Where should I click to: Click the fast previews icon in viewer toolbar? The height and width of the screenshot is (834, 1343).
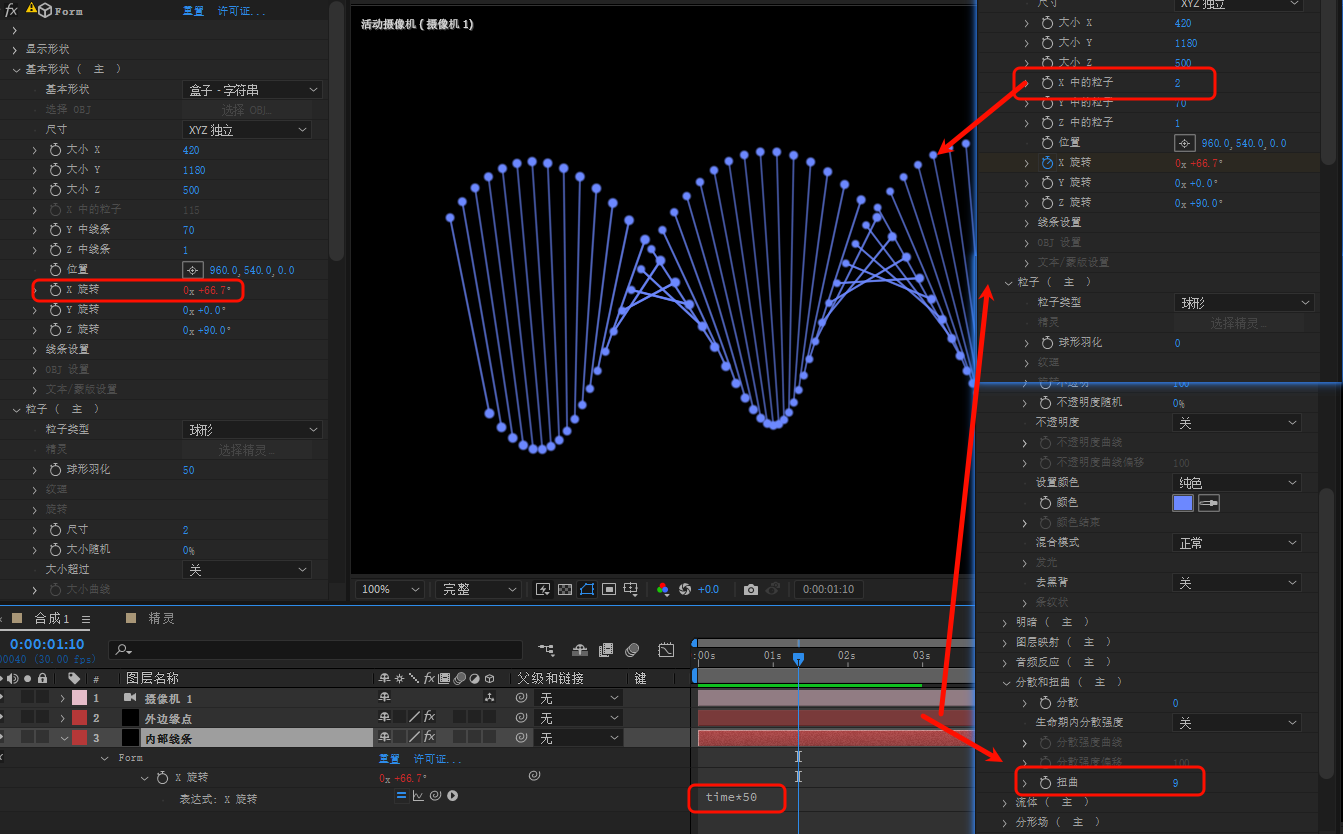(x=543, y=589)
